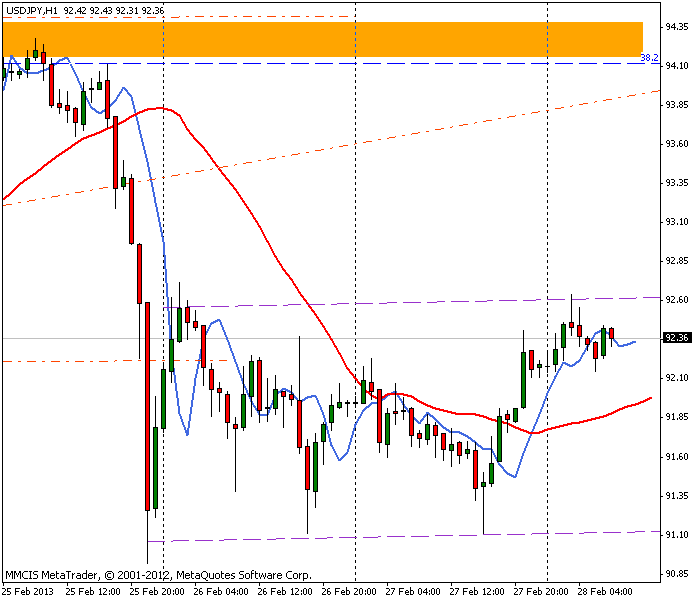Click the 92.85 price axis label
The width and height of the screenshot is (700, 600).
point(676,261)
